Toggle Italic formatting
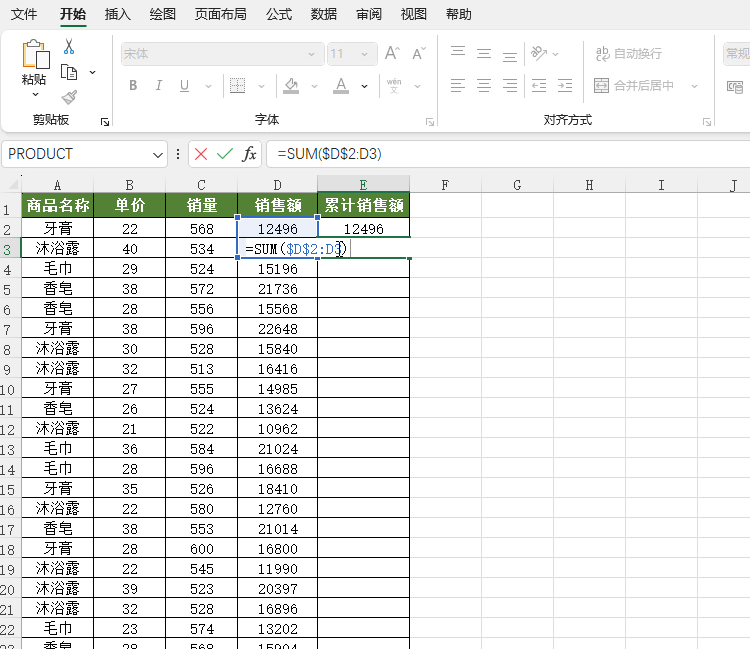 pyautogui.click(x=158, y=86)
